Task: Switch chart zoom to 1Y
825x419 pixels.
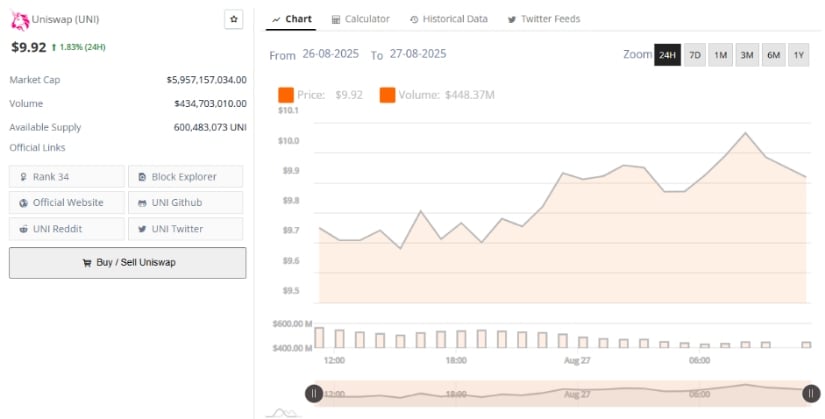Action: click(799, 55)
